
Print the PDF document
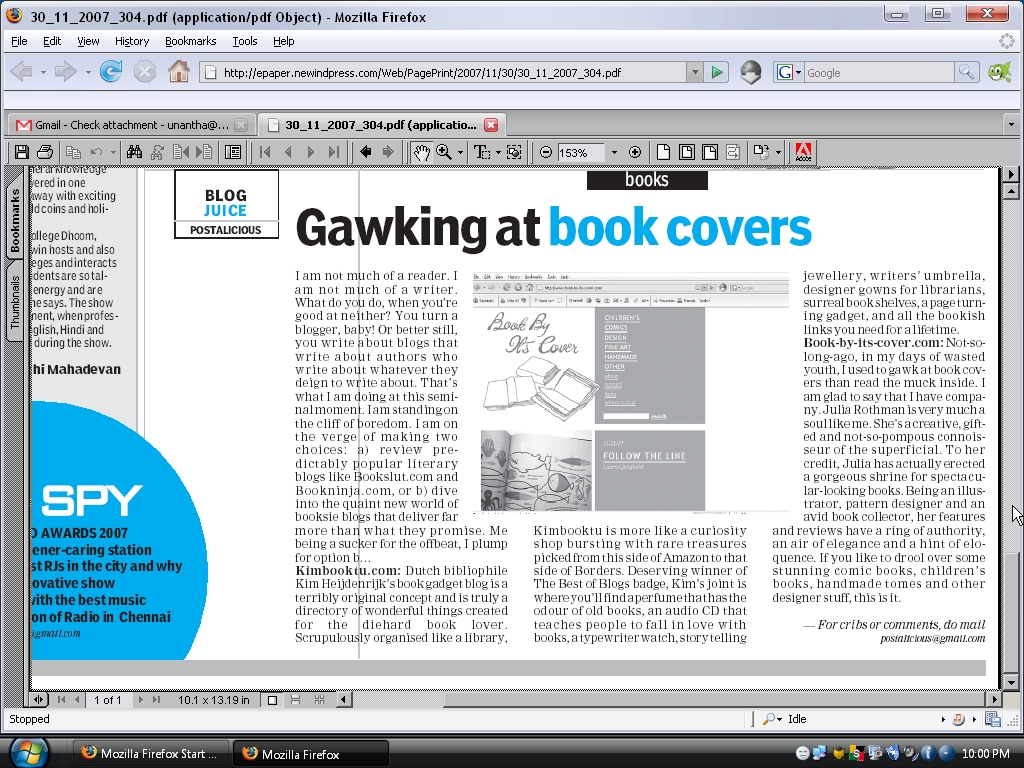pos(45,152)
